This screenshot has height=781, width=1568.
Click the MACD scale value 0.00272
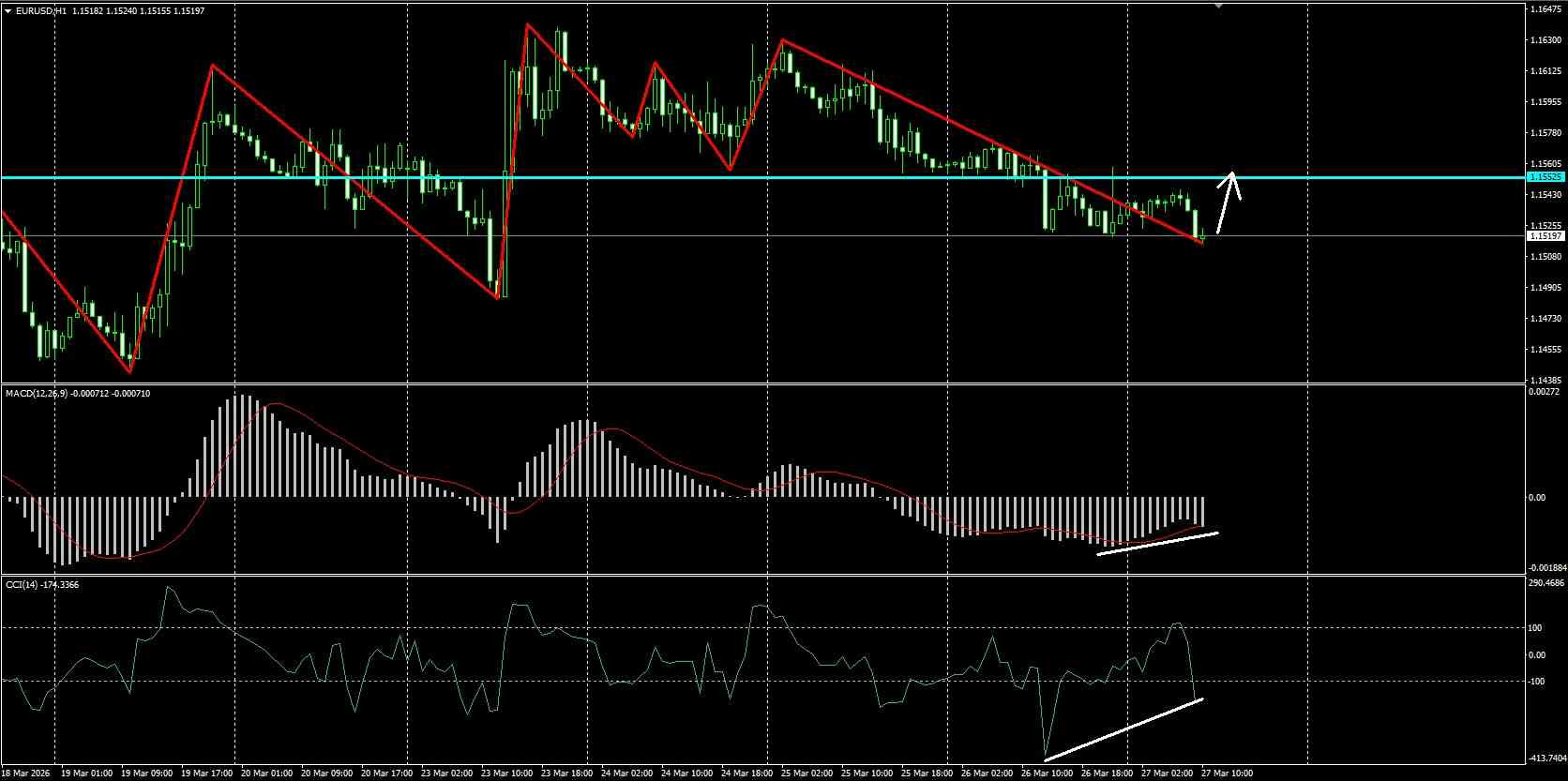1545,393
